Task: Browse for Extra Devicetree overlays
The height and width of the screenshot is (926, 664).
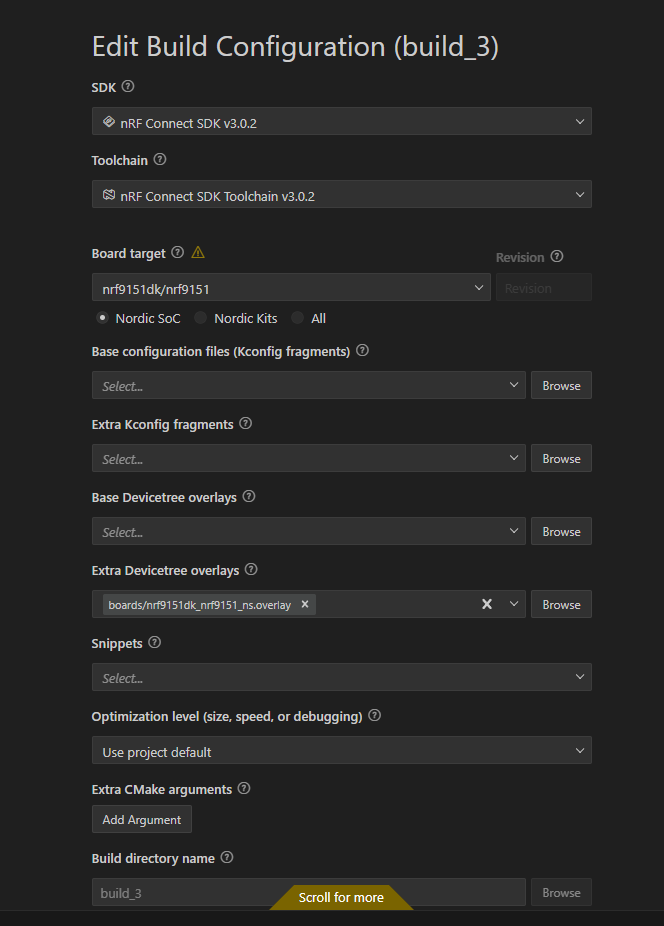Action: pos(561,604)
